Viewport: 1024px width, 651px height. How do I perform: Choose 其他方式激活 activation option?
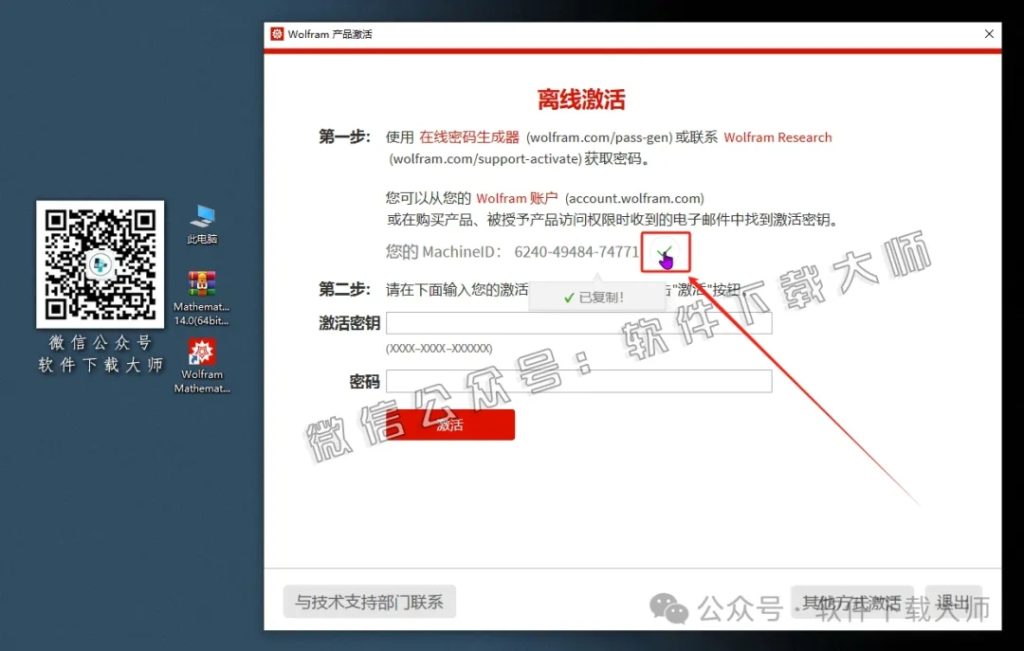(x=851, y=602)
